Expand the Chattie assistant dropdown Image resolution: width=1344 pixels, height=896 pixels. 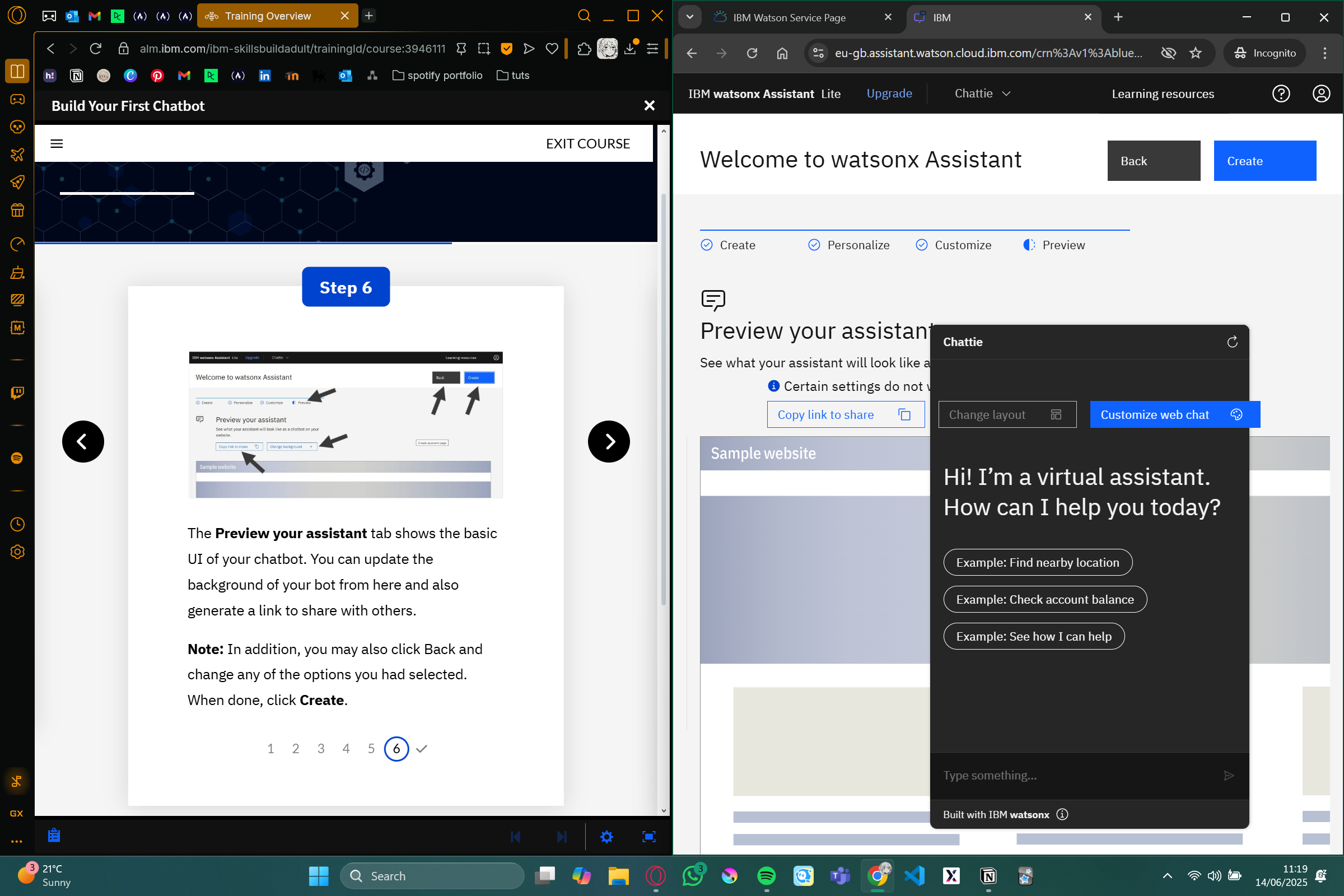982,93
